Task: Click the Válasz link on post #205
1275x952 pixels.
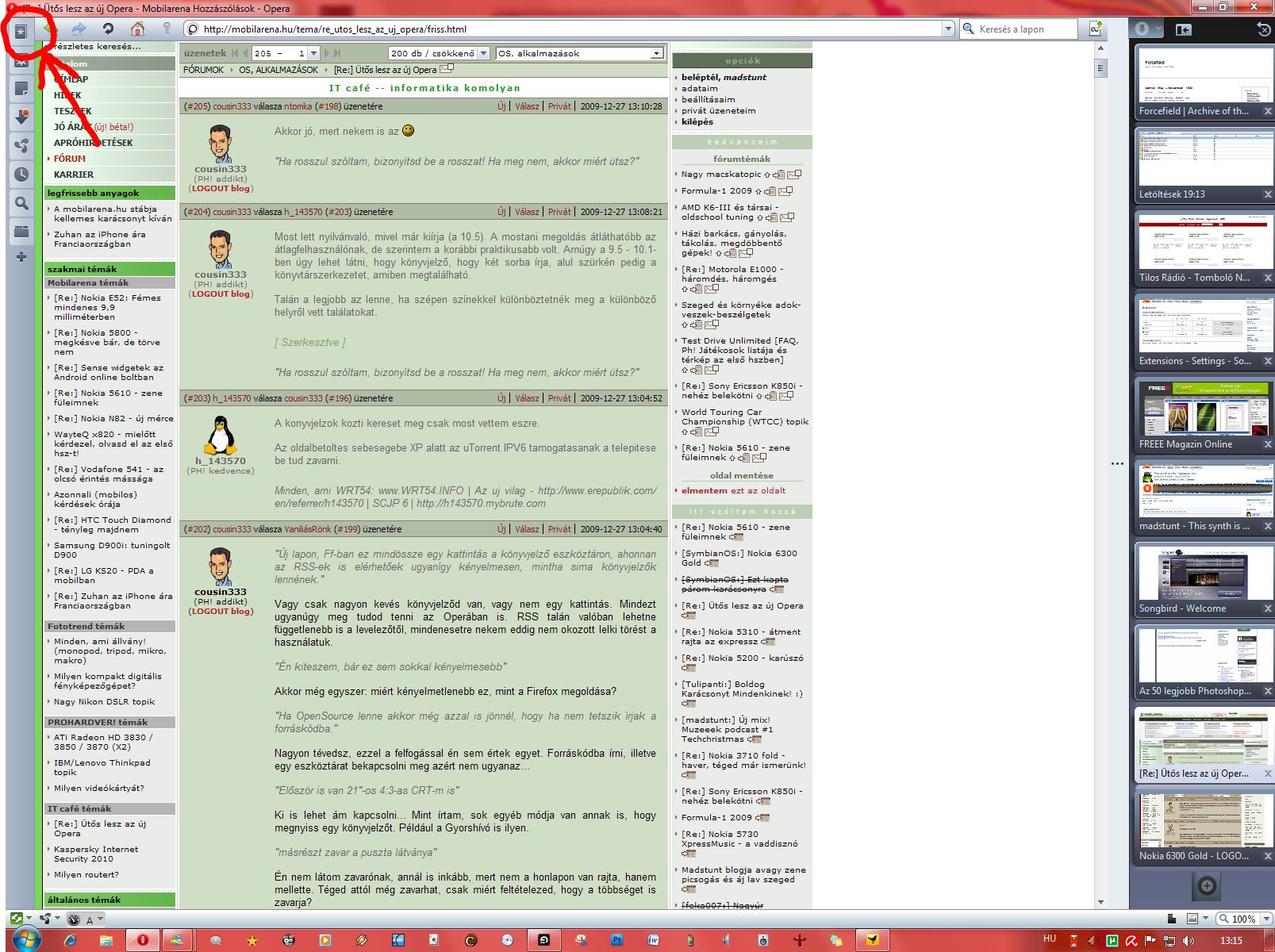Action: 527,106
